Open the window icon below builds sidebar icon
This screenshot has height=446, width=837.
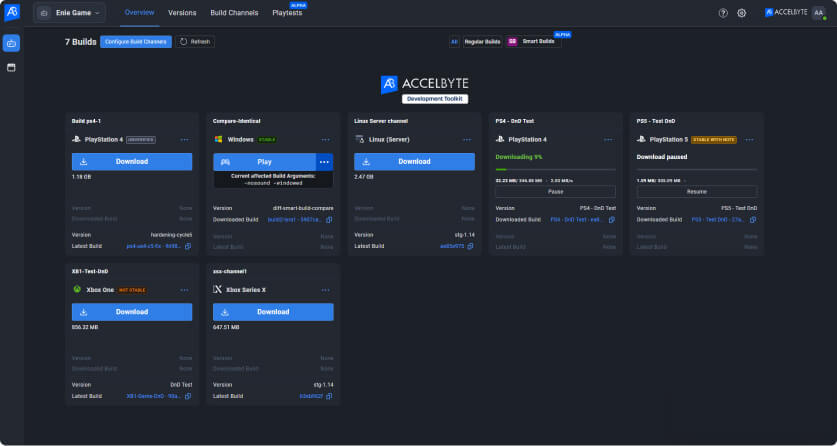[11, 68]
